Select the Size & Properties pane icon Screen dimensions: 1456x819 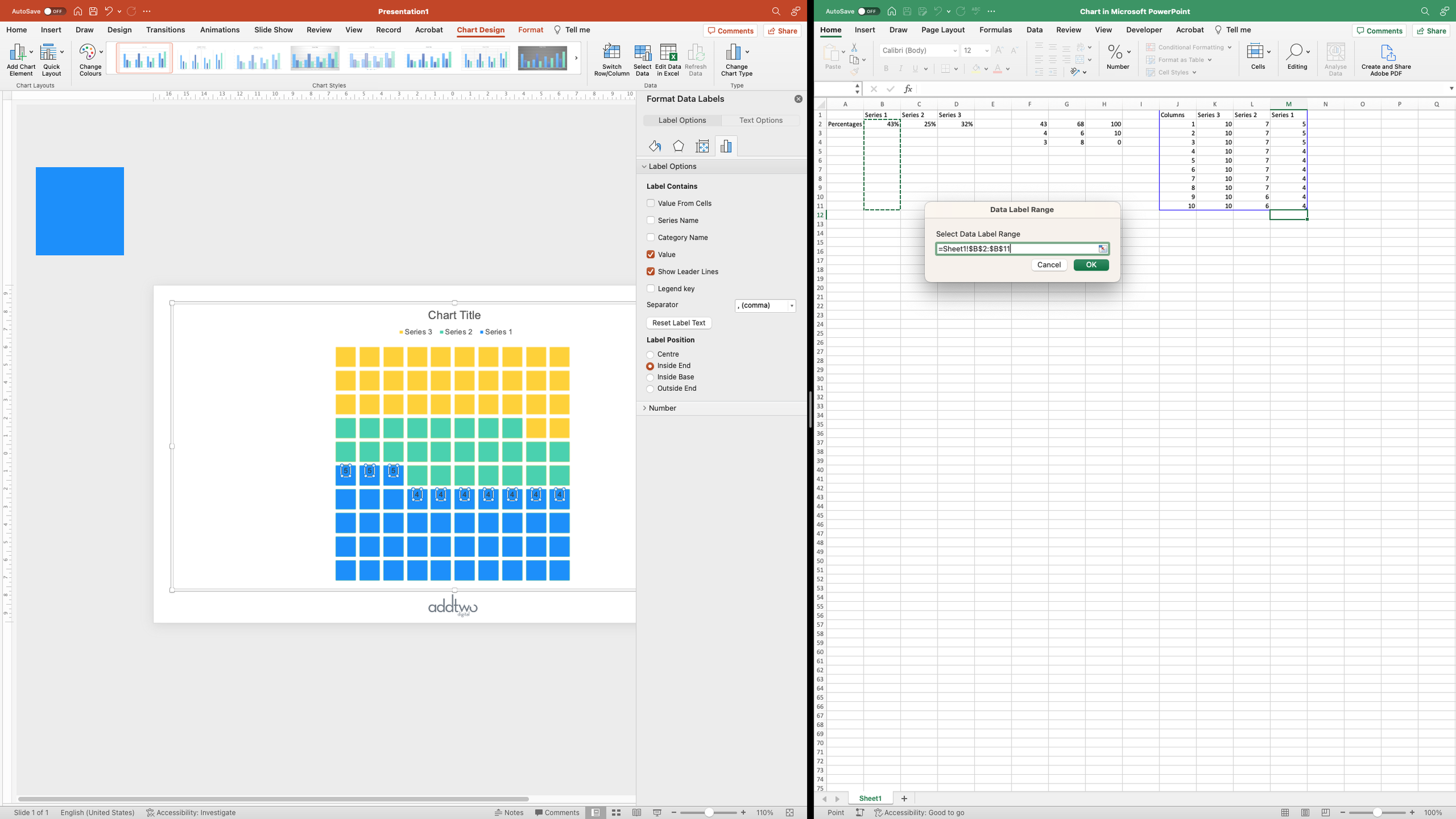pyautogui.click(x=702, y=146)
